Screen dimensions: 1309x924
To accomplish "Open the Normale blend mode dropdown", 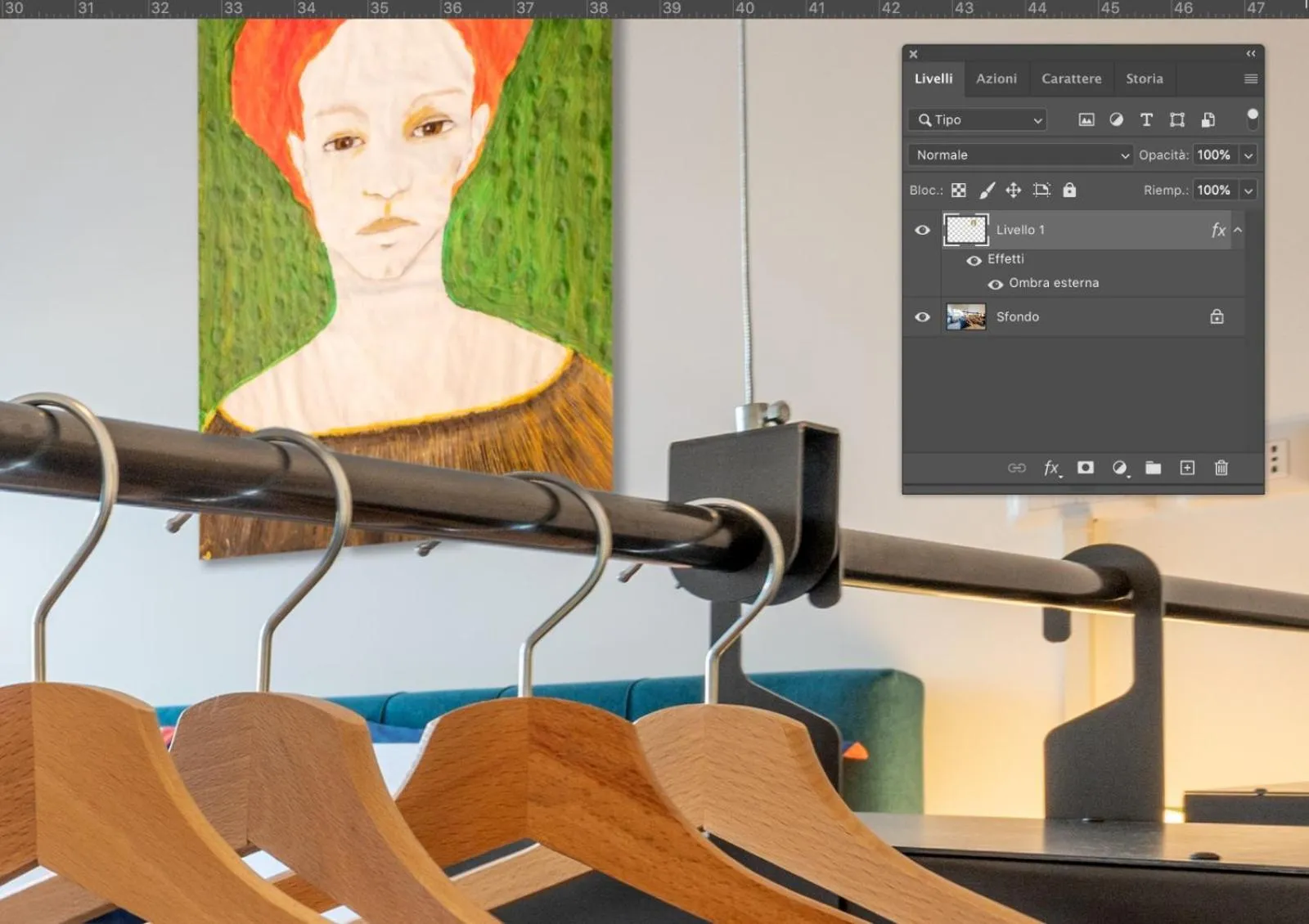I will pyautogui.click(x=1019, y=155).
